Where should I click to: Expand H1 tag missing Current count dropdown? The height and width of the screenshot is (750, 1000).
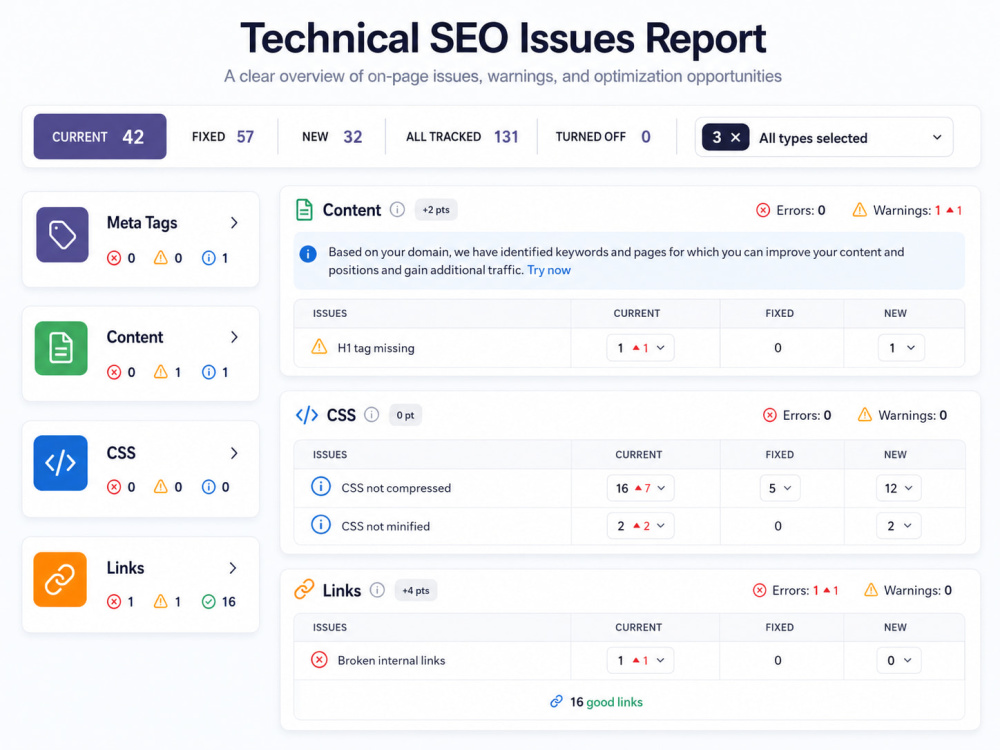[x=640, y=348]
